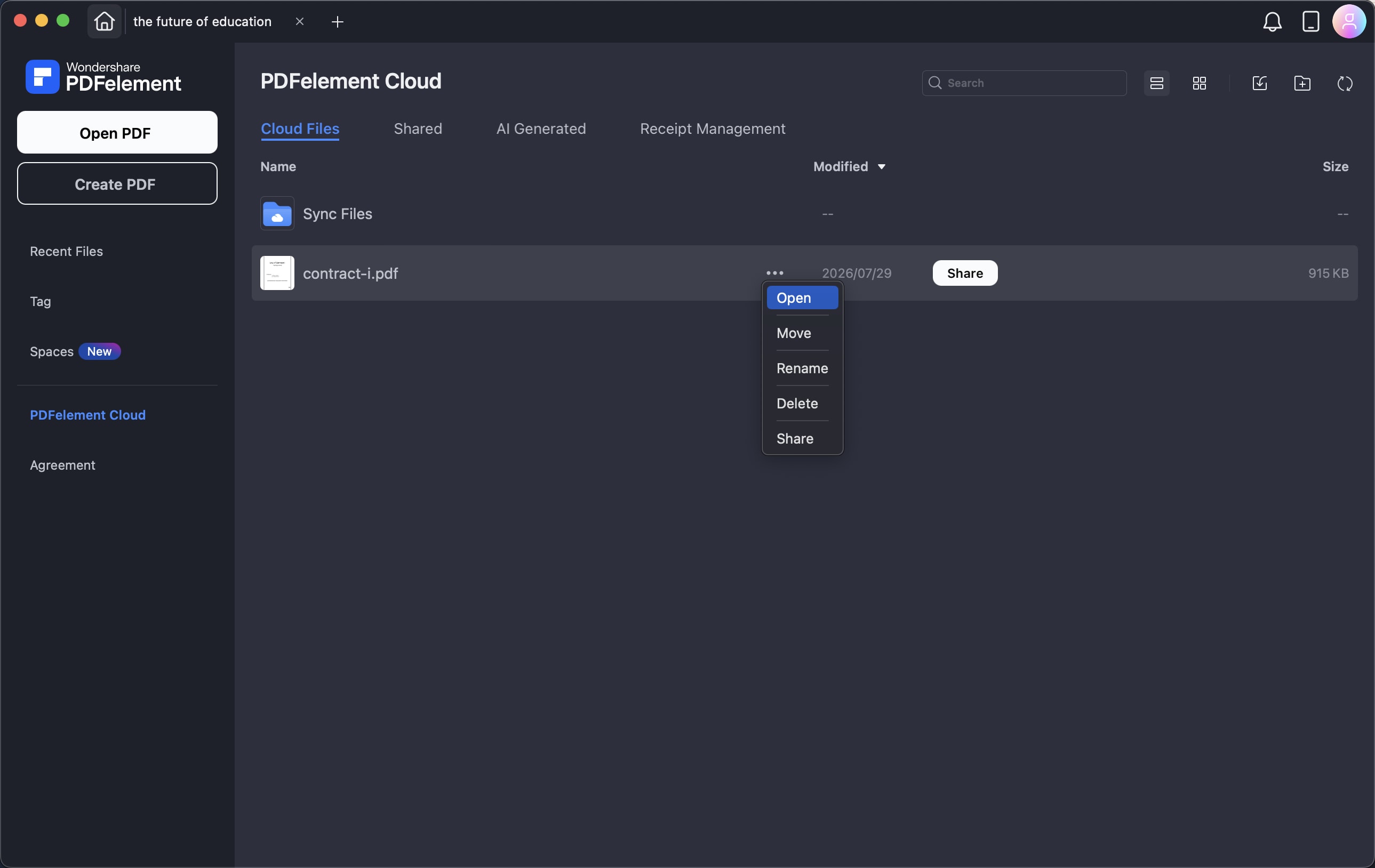Click the Name column header

click(x=278, y=167)
